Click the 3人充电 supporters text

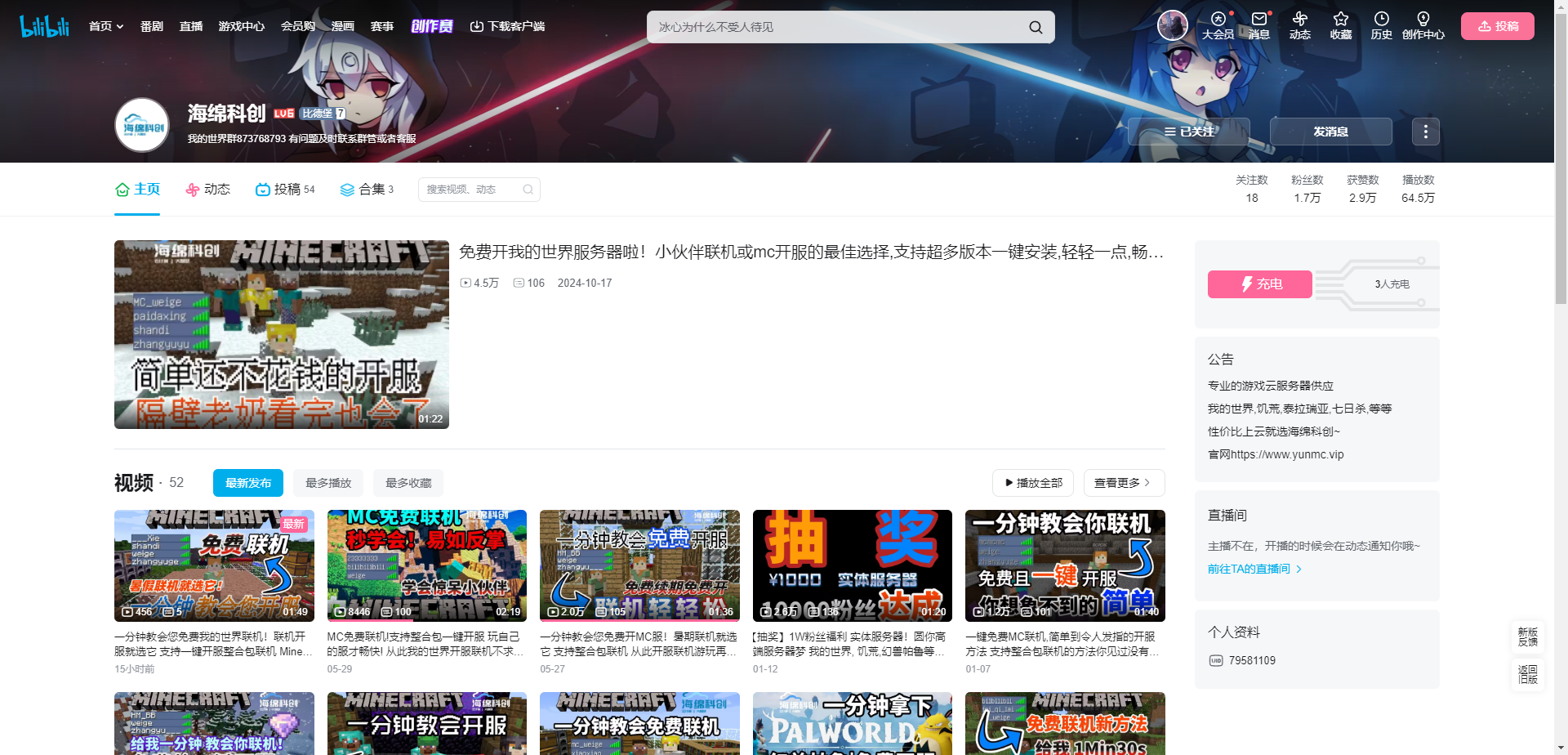(x=1392, y=284)
